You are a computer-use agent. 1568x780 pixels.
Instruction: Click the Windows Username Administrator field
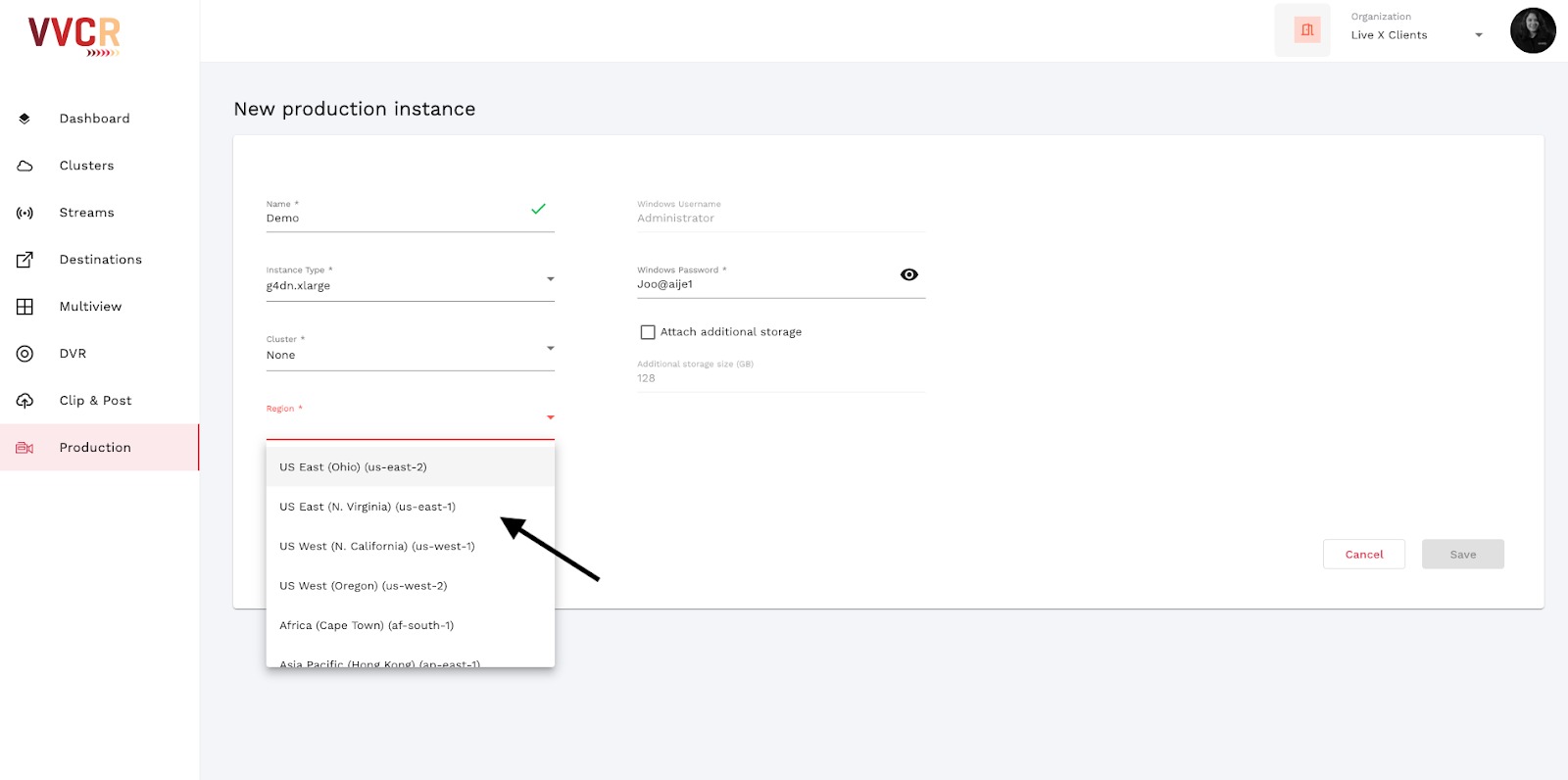781,215
